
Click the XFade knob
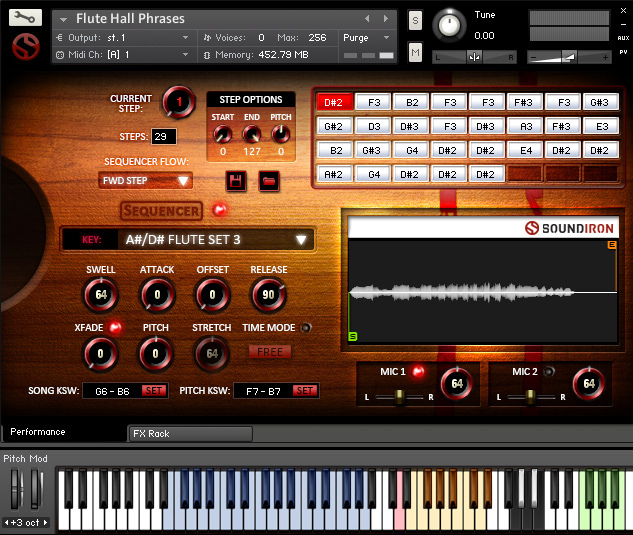click(101, 354)
